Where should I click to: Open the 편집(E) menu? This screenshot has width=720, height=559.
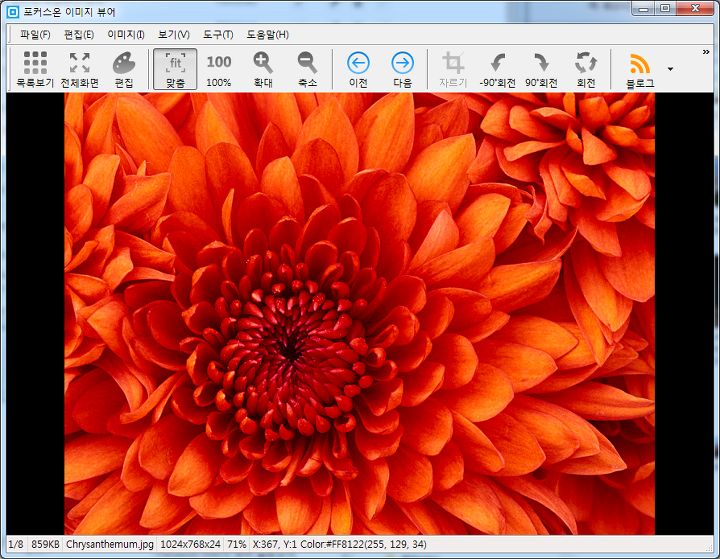79,34
